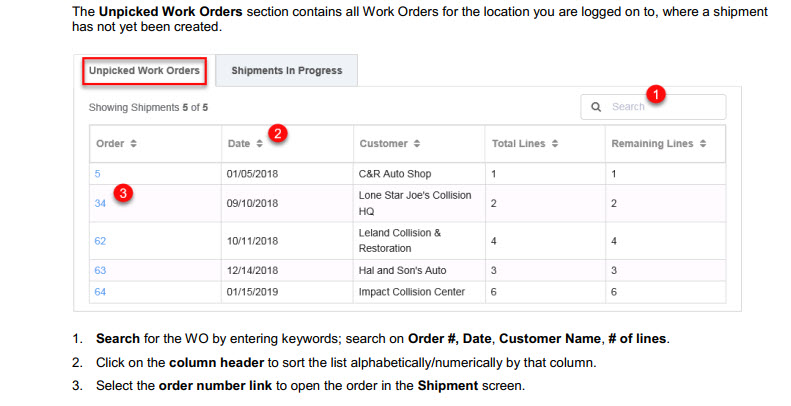Click the Impact Collision Center customer cell
791x406 pixels.
pos(412,291)
